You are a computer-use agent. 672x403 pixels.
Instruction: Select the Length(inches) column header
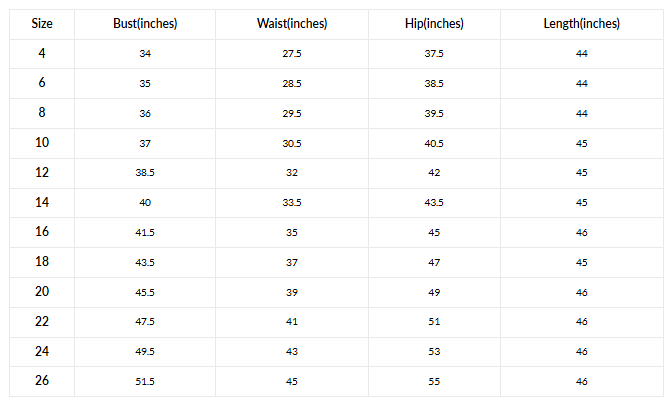[581, 23]
